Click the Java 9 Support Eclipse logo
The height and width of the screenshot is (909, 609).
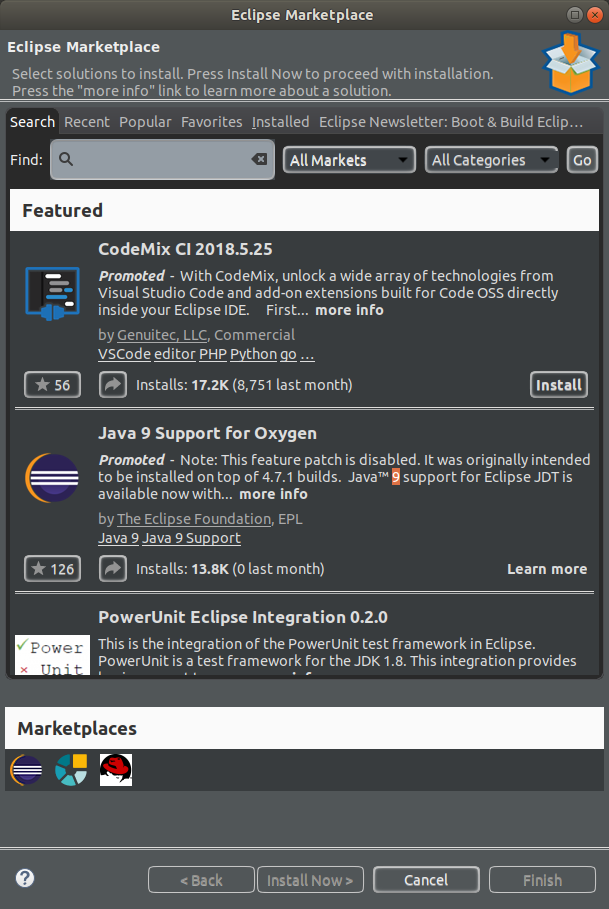(x=52, y=478)
